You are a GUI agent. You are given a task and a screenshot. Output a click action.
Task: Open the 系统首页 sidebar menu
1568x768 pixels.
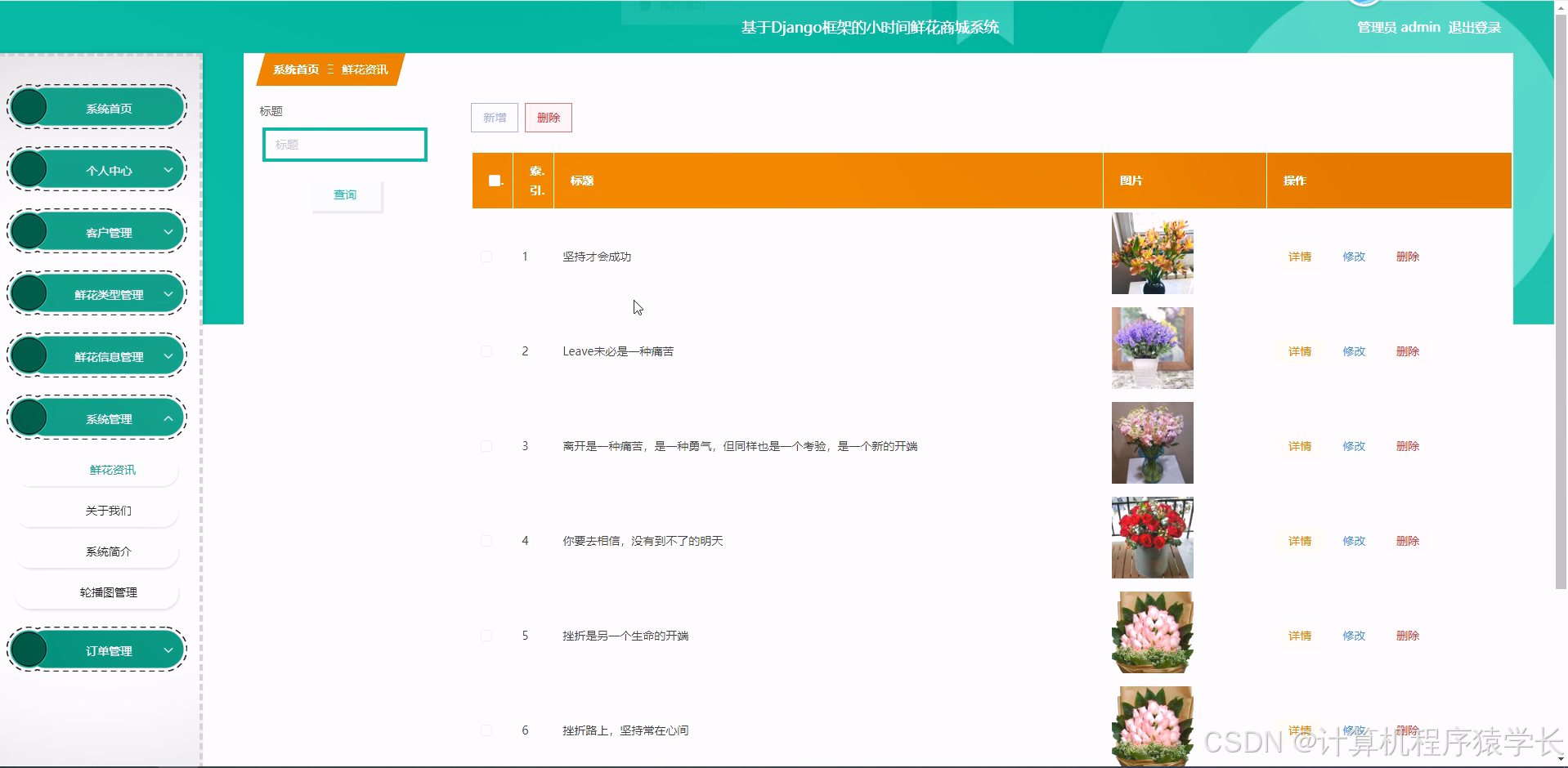pos(97,108)
